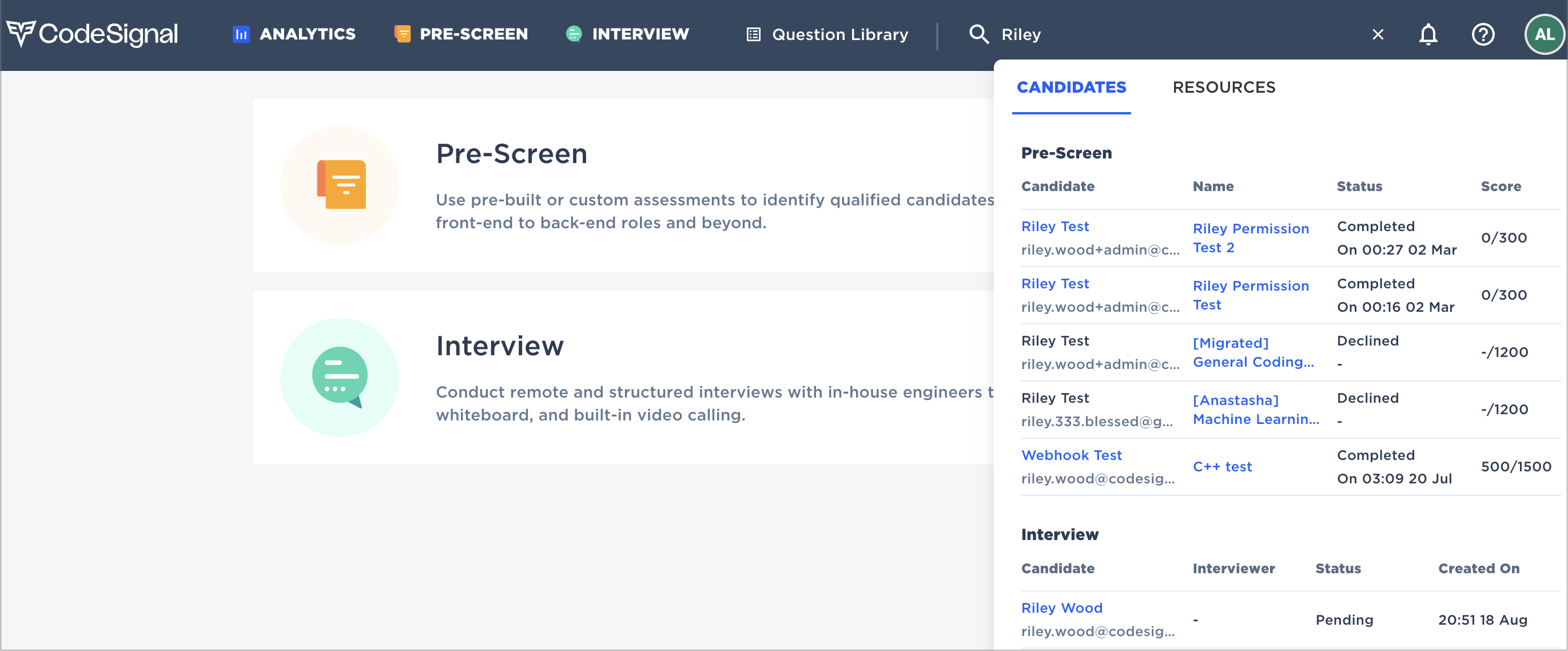
Task: Open notifications bell
Action: [x=1427, y=35]
